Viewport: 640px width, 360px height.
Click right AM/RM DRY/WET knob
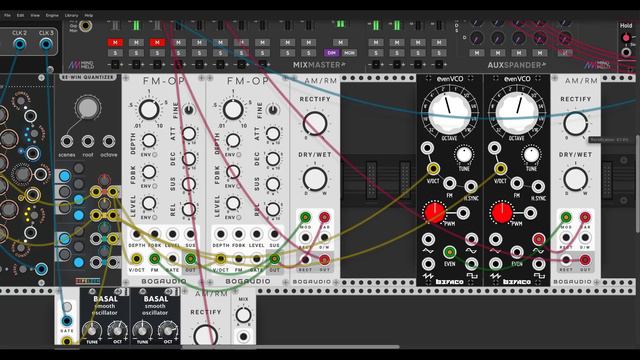(576, 179)
